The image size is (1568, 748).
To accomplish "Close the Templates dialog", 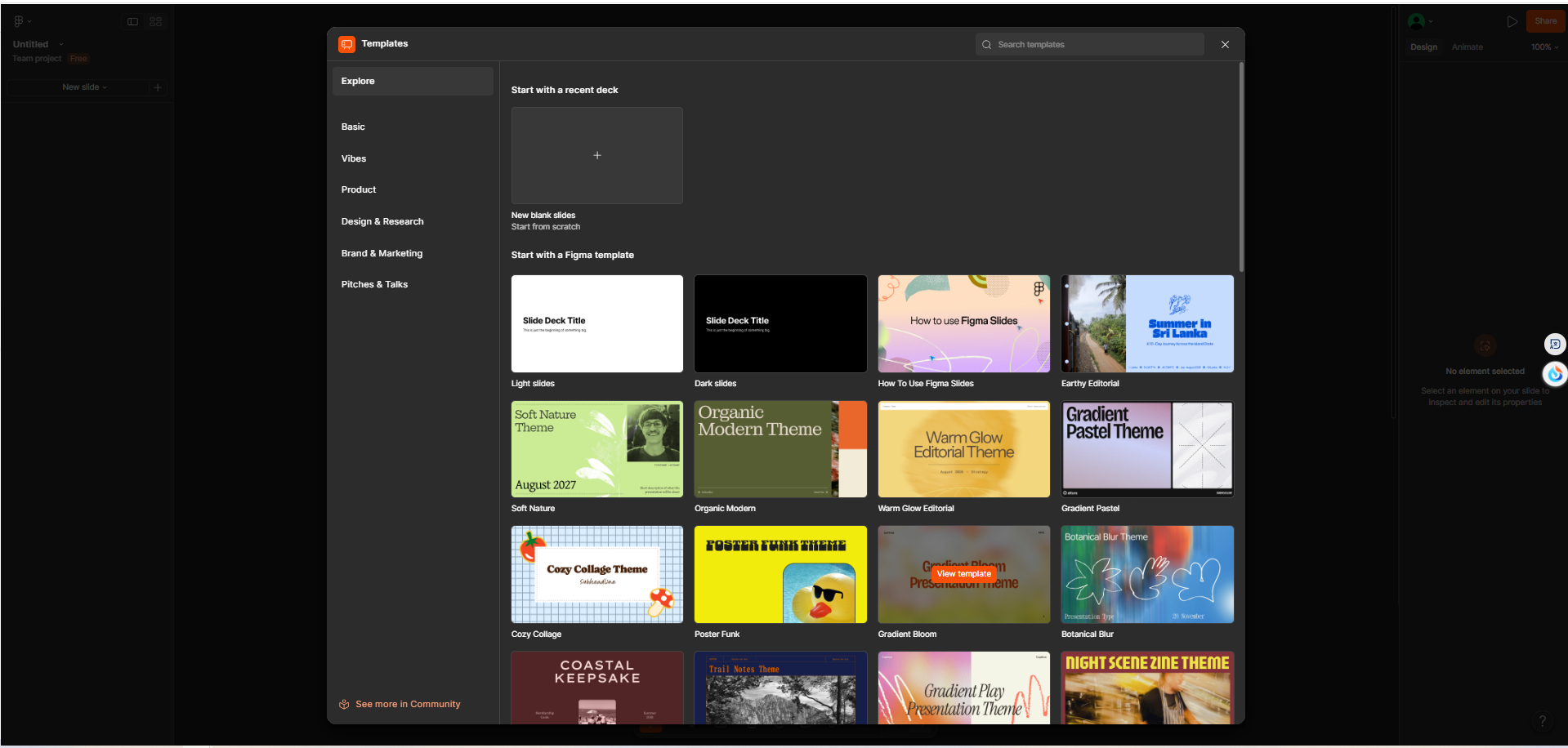I will (x=1225, y=44).
